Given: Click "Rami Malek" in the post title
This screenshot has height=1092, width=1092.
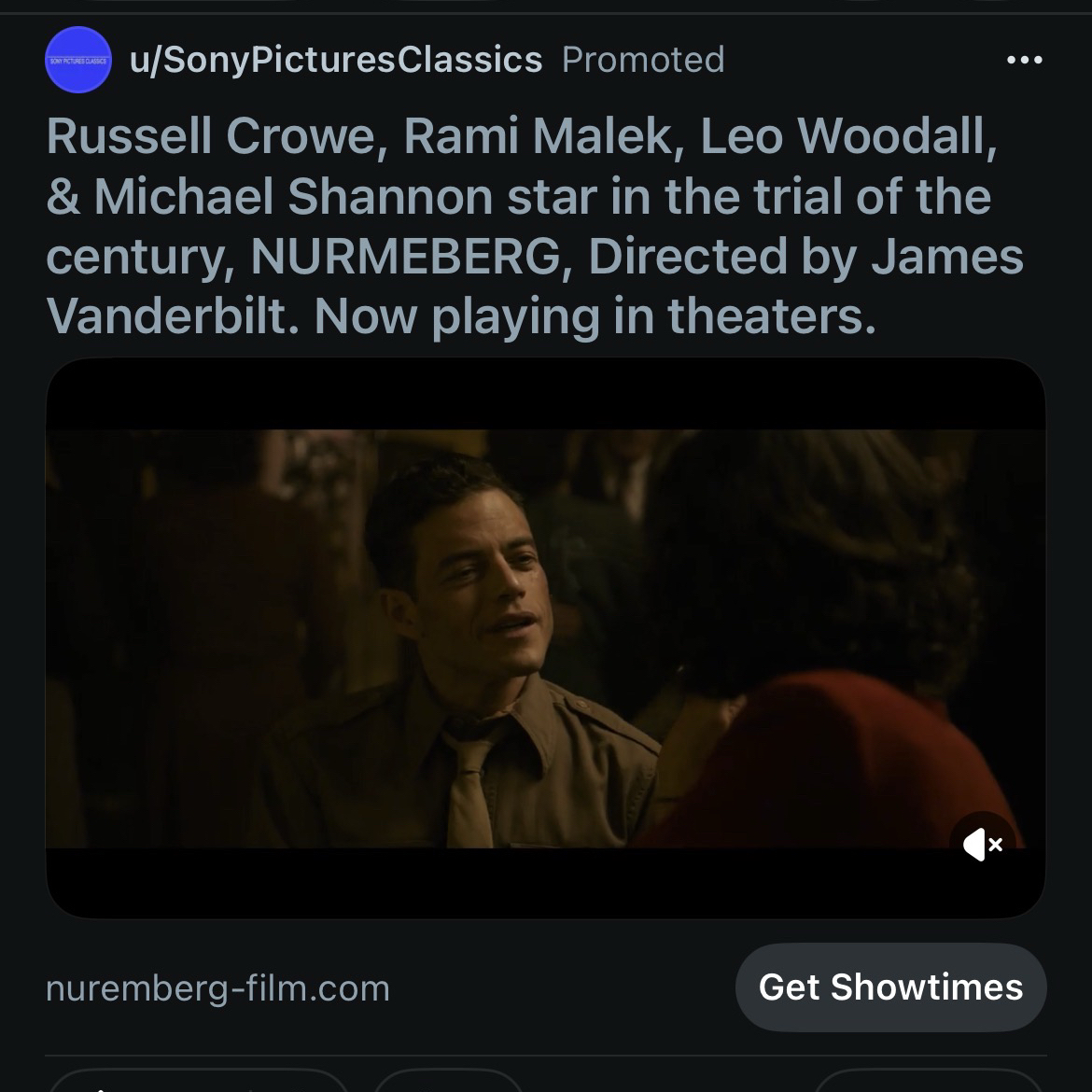Looking at the screenshot, I should (538, 136).
